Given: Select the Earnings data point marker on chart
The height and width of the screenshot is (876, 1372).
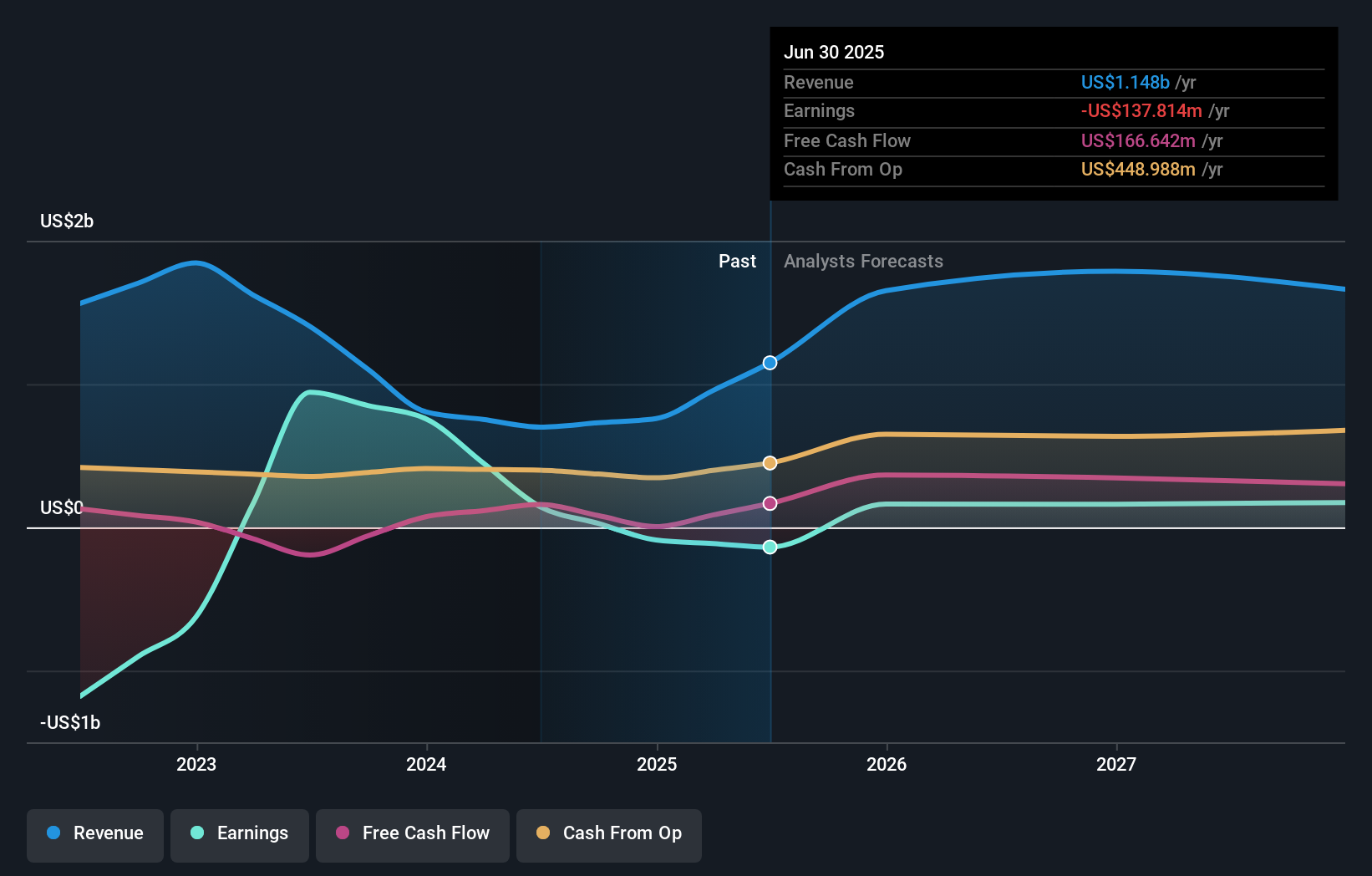Looking at the screenshot, I should pos(770,547).
